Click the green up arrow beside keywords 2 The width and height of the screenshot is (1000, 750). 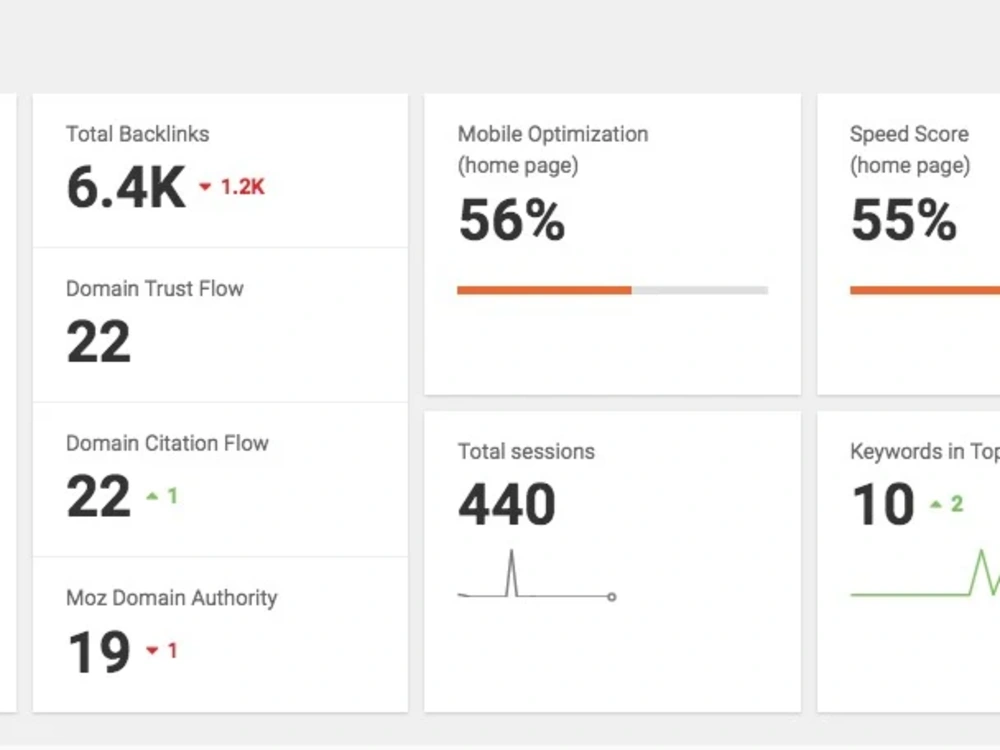click(x=936, y=504)
